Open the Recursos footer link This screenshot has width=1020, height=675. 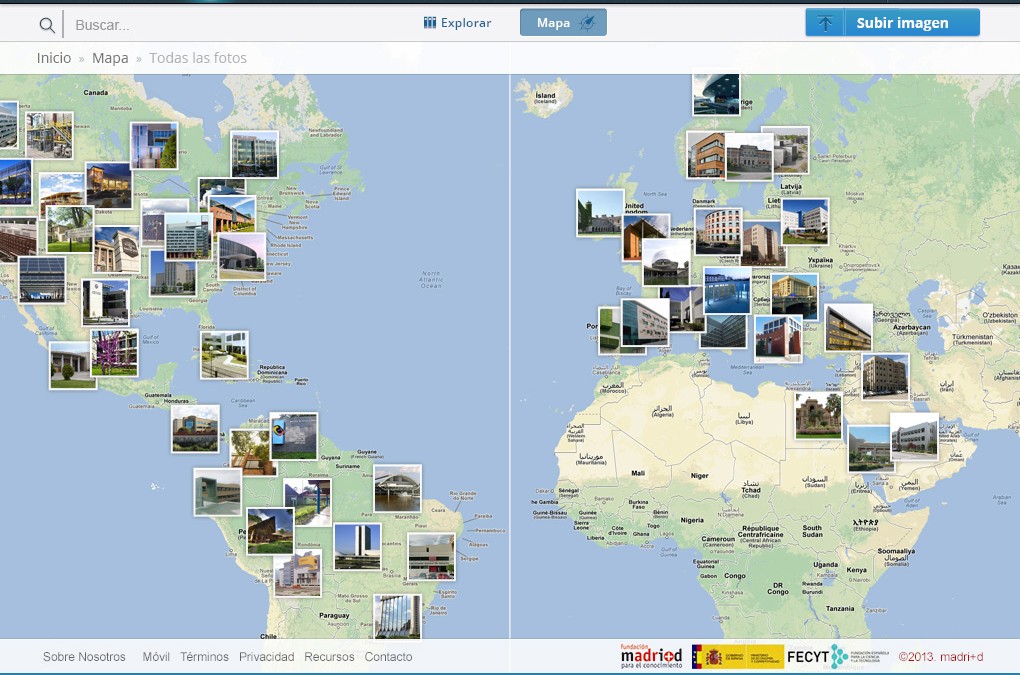pyautogui.click(x=330, y=657)
